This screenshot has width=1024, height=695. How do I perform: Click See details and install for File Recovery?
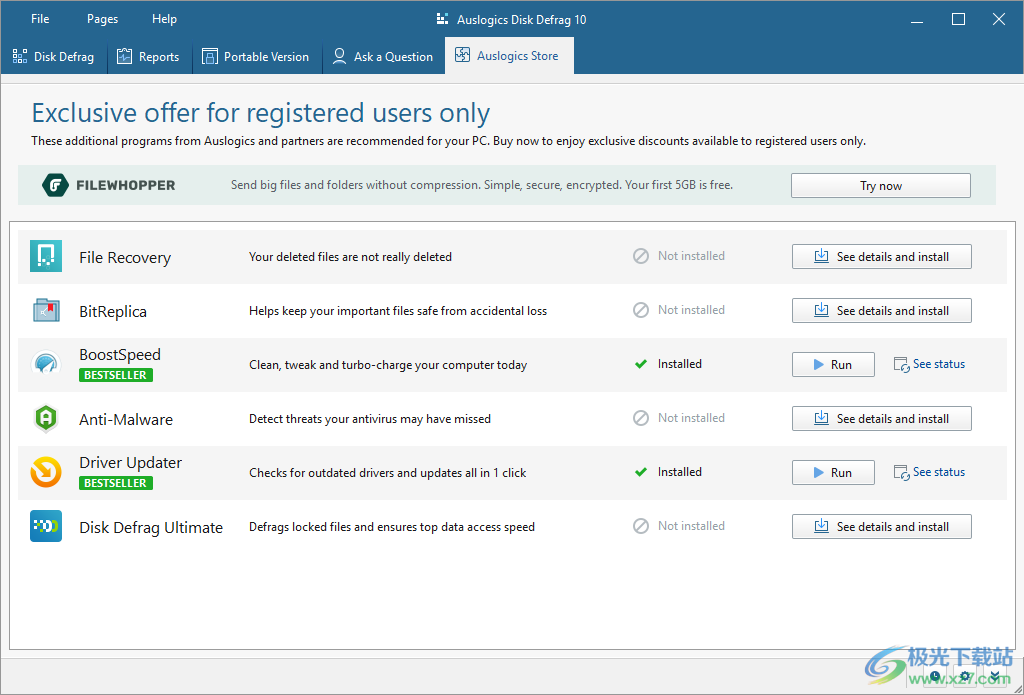pyautogui.click(x=882, y=257)
